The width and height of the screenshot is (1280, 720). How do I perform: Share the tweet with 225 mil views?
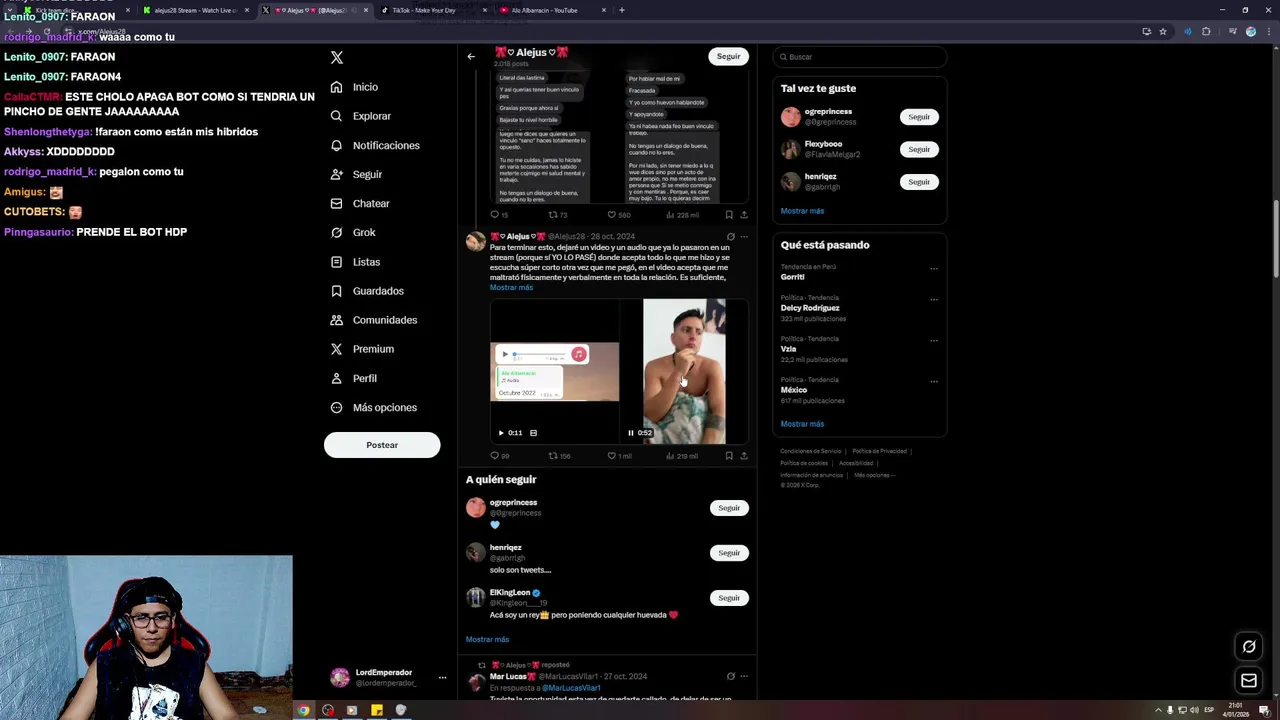pos(744,215)
